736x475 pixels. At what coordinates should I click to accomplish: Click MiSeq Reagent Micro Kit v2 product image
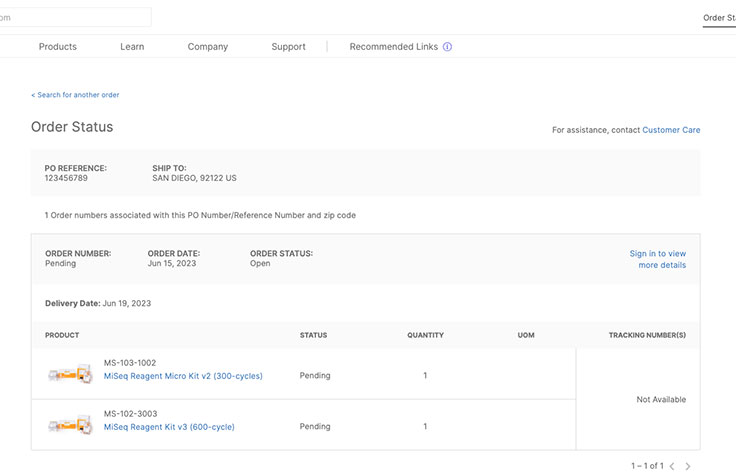[x=69, y=374]
